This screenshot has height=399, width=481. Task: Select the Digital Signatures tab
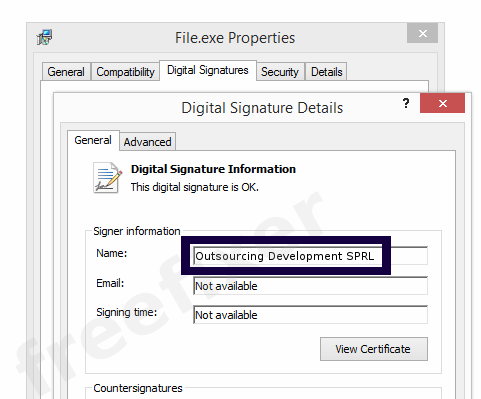[208, 70]
